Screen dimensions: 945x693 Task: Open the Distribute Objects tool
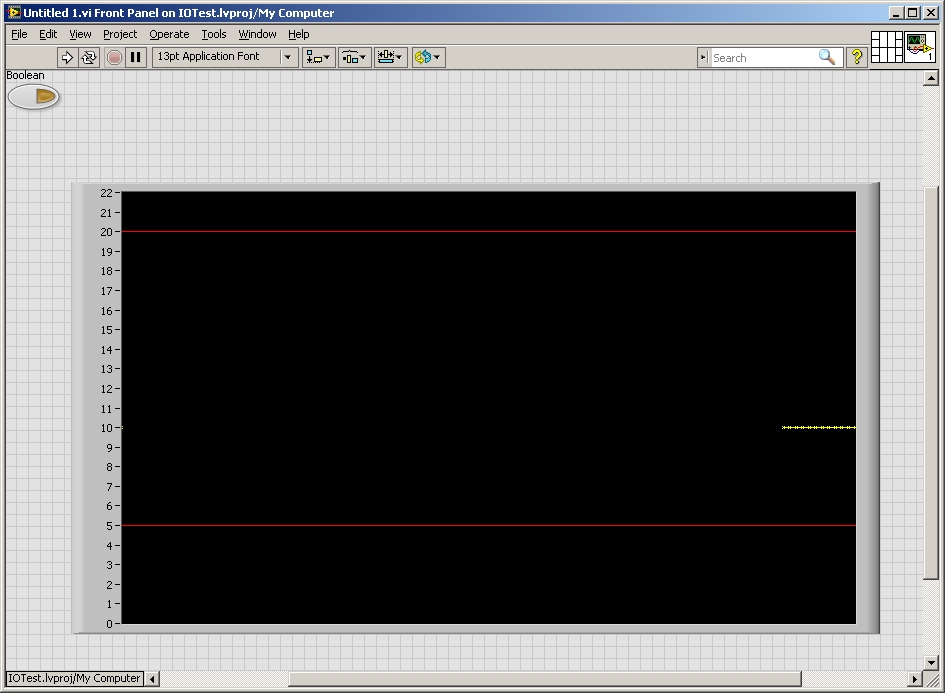pyautogui.click(x=354, y=57)
